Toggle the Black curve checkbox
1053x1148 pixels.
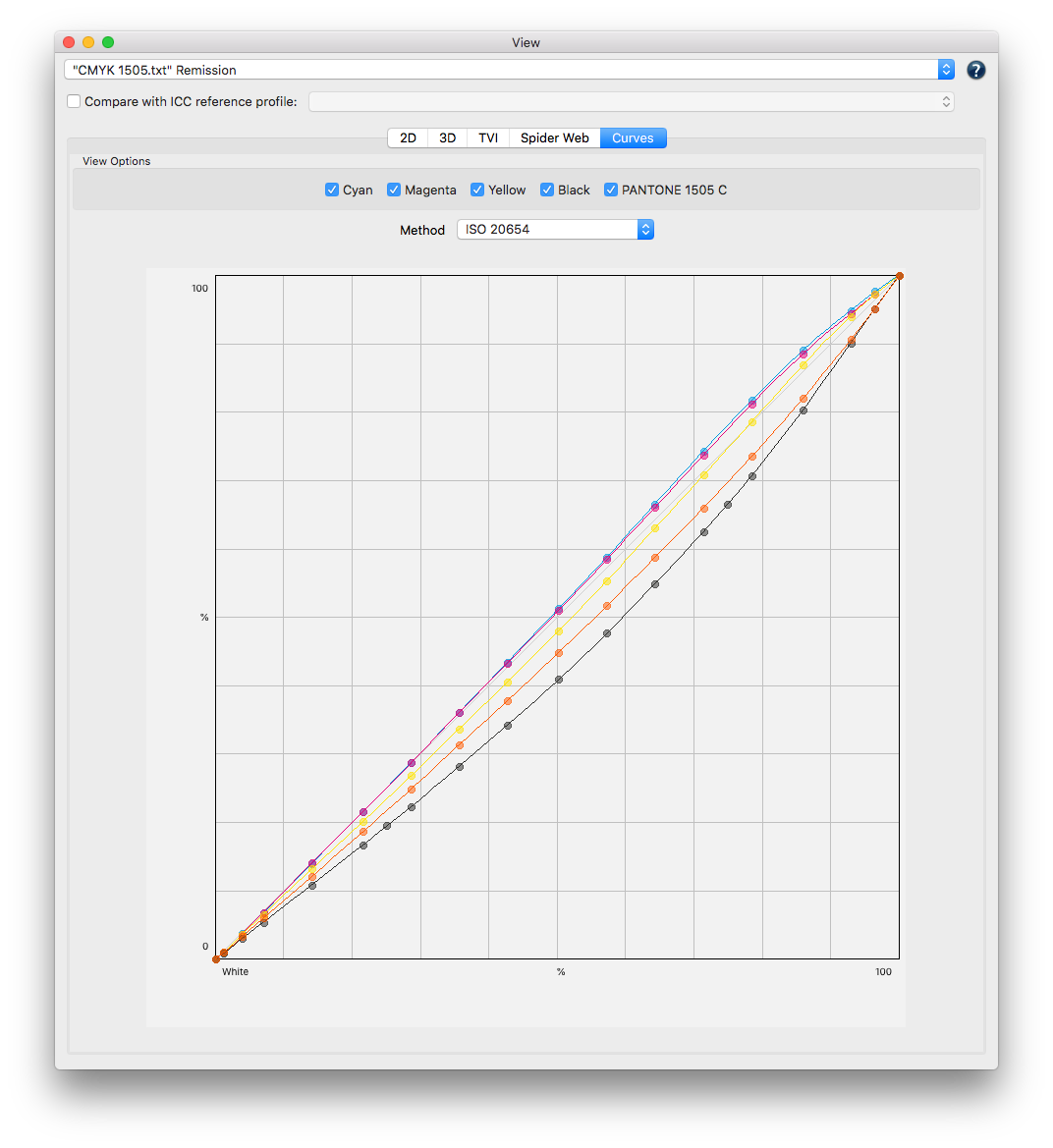coord(547,190)
